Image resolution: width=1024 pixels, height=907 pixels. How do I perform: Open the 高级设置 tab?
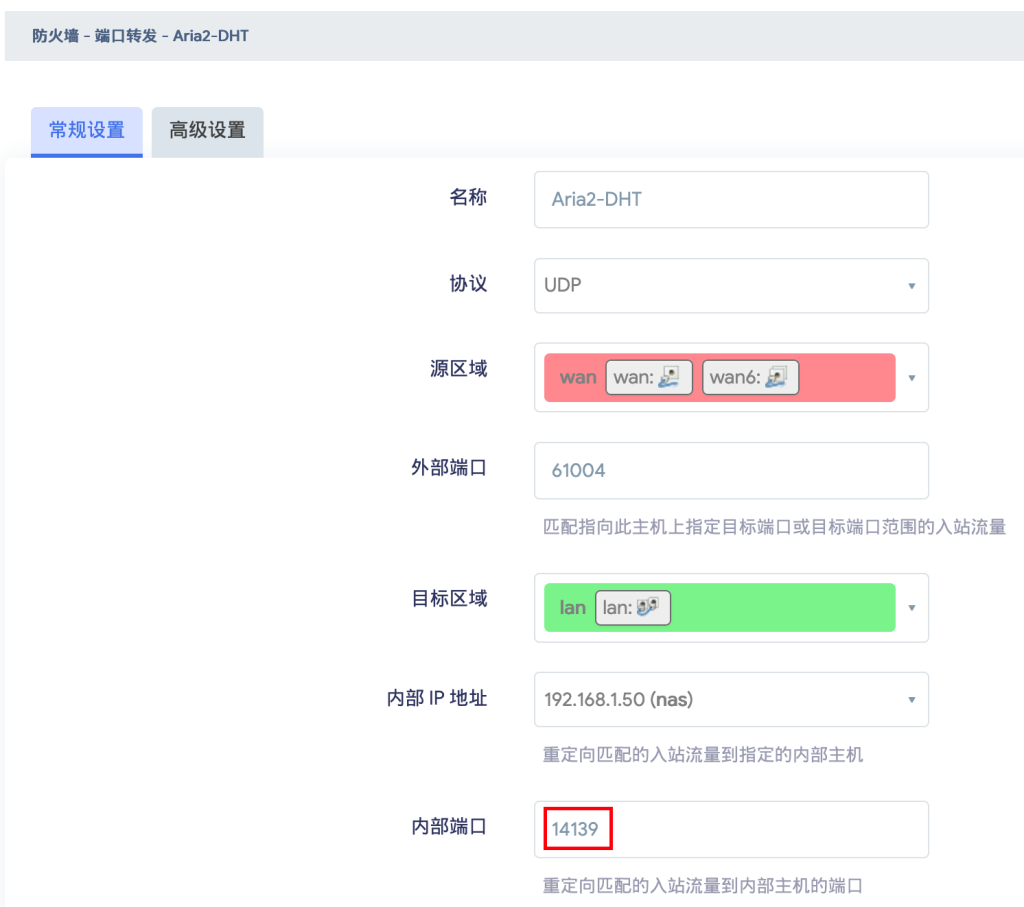tap(207, 131)
